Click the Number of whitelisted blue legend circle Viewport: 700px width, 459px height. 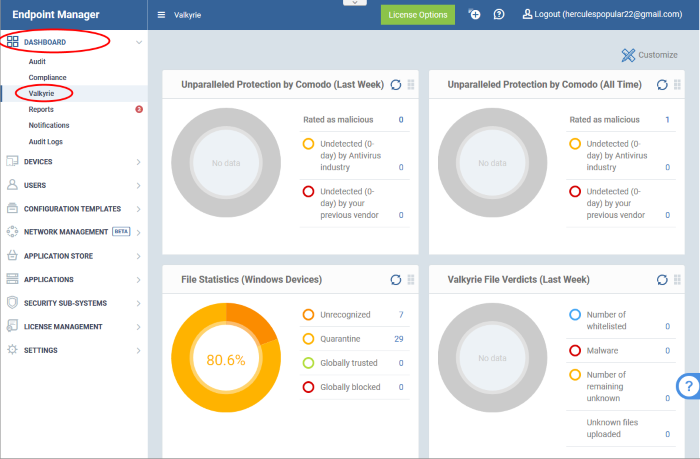[575, 315]
